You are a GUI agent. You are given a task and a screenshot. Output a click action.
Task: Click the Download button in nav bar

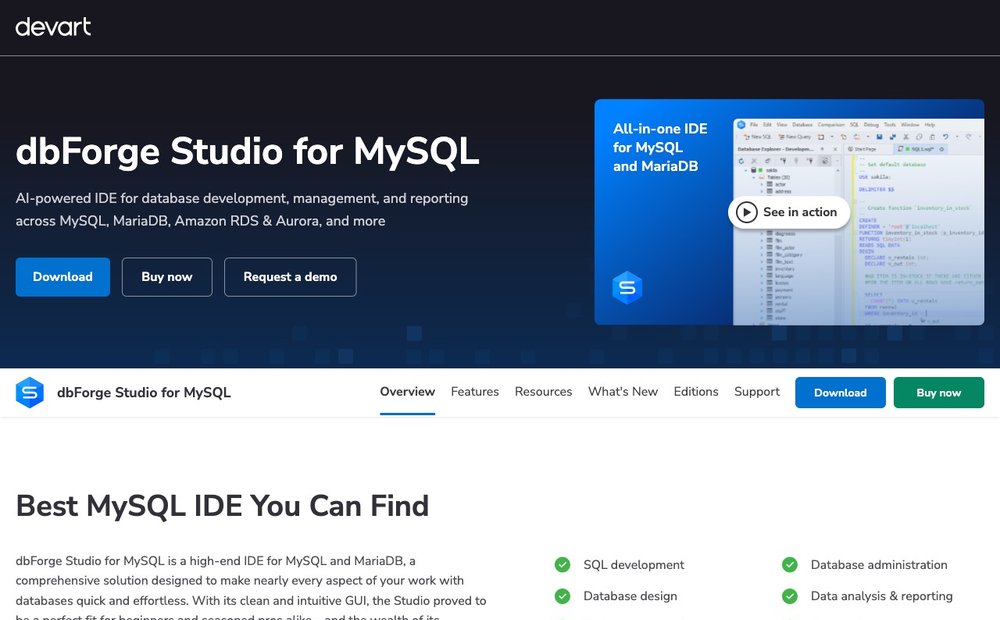point(840,392)
